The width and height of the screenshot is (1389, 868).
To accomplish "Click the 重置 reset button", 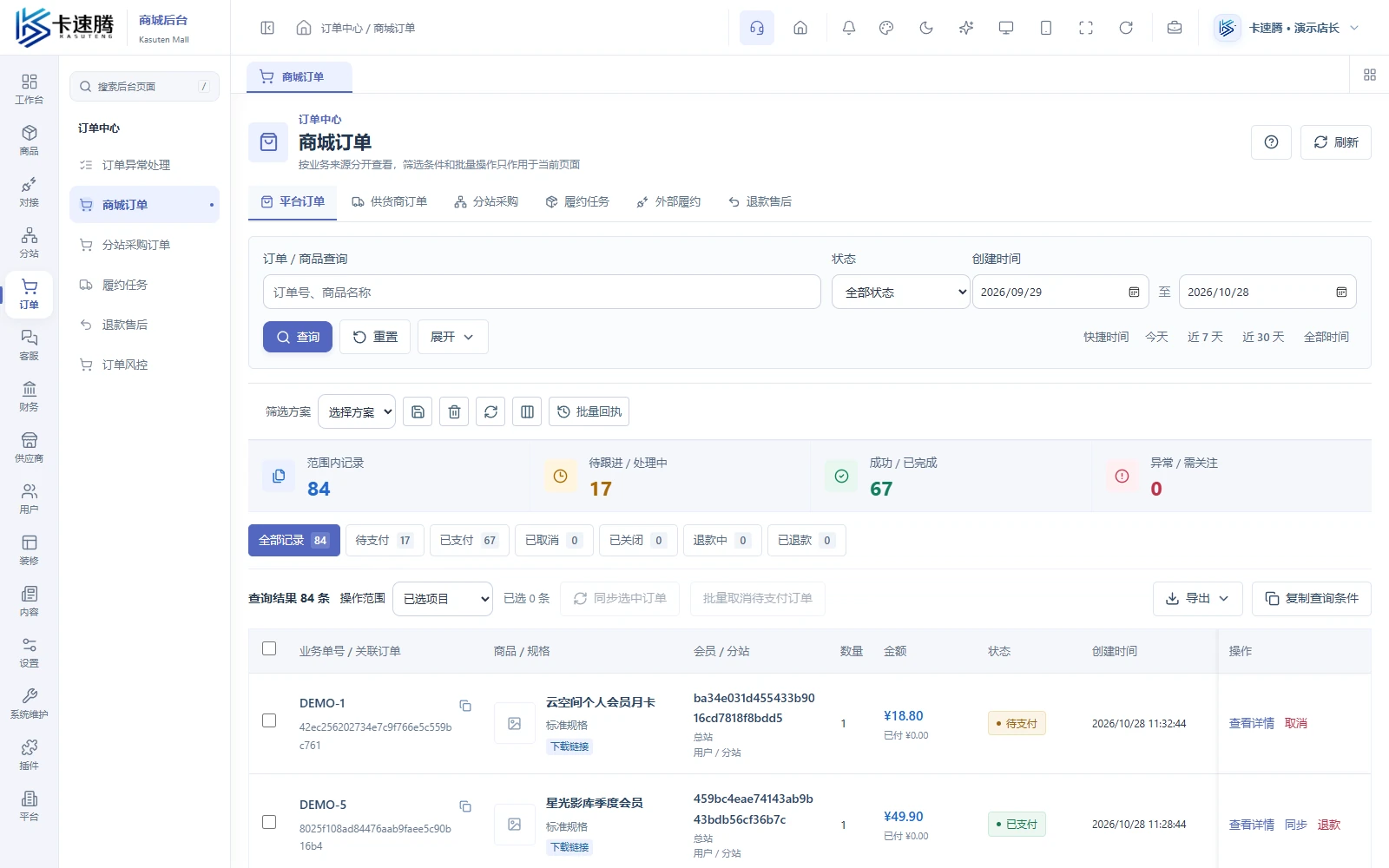I will tap(375, 337).
